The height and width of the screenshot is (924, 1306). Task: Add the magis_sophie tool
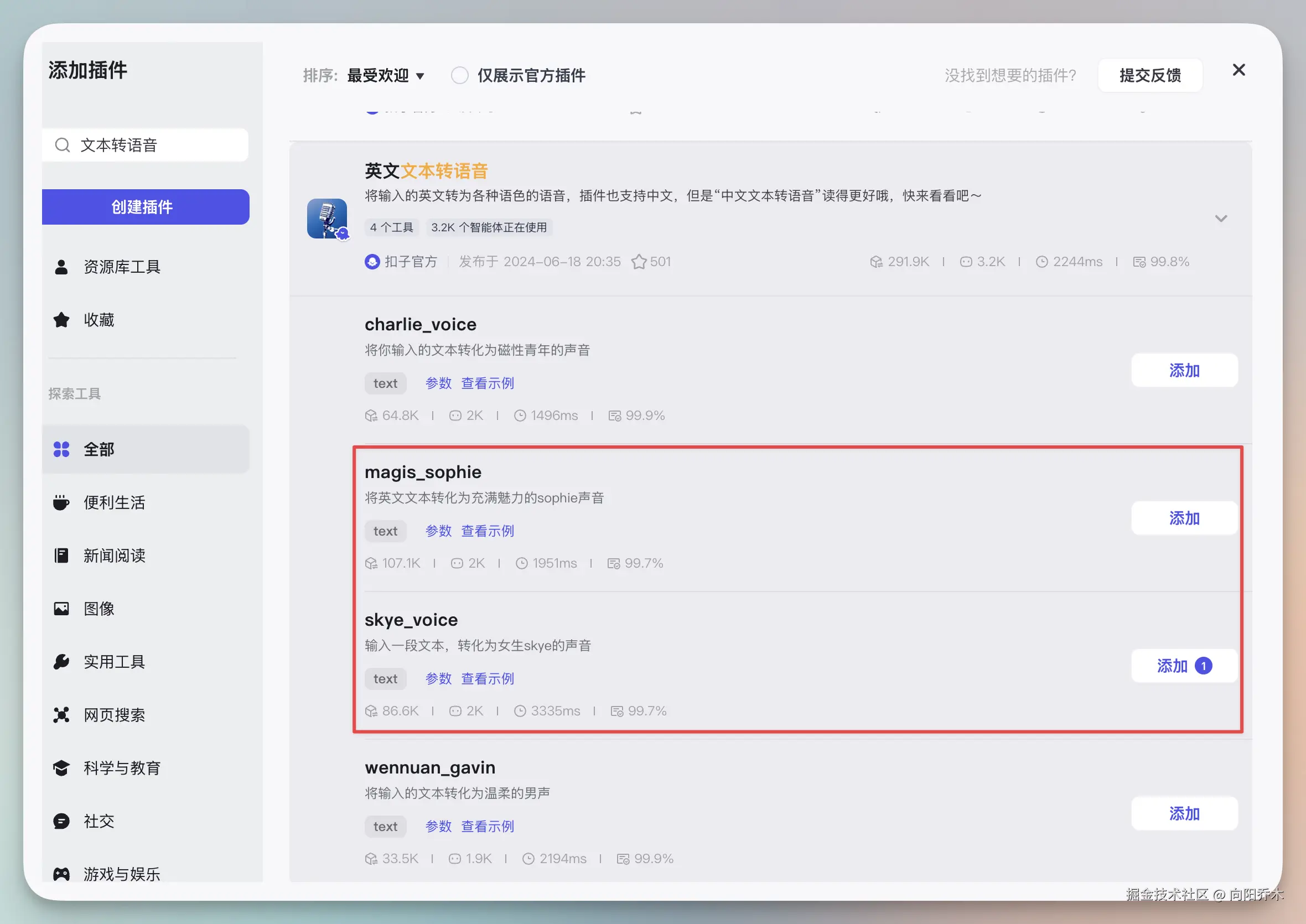[x=1184, y=518]
